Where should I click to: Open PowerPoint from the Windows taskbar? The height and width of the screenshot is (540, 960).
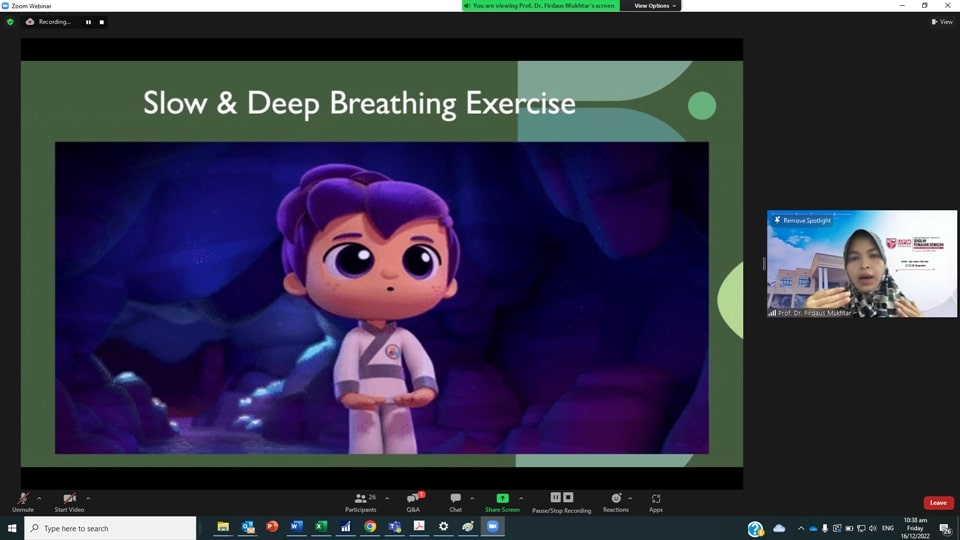[x=272, y=527]
